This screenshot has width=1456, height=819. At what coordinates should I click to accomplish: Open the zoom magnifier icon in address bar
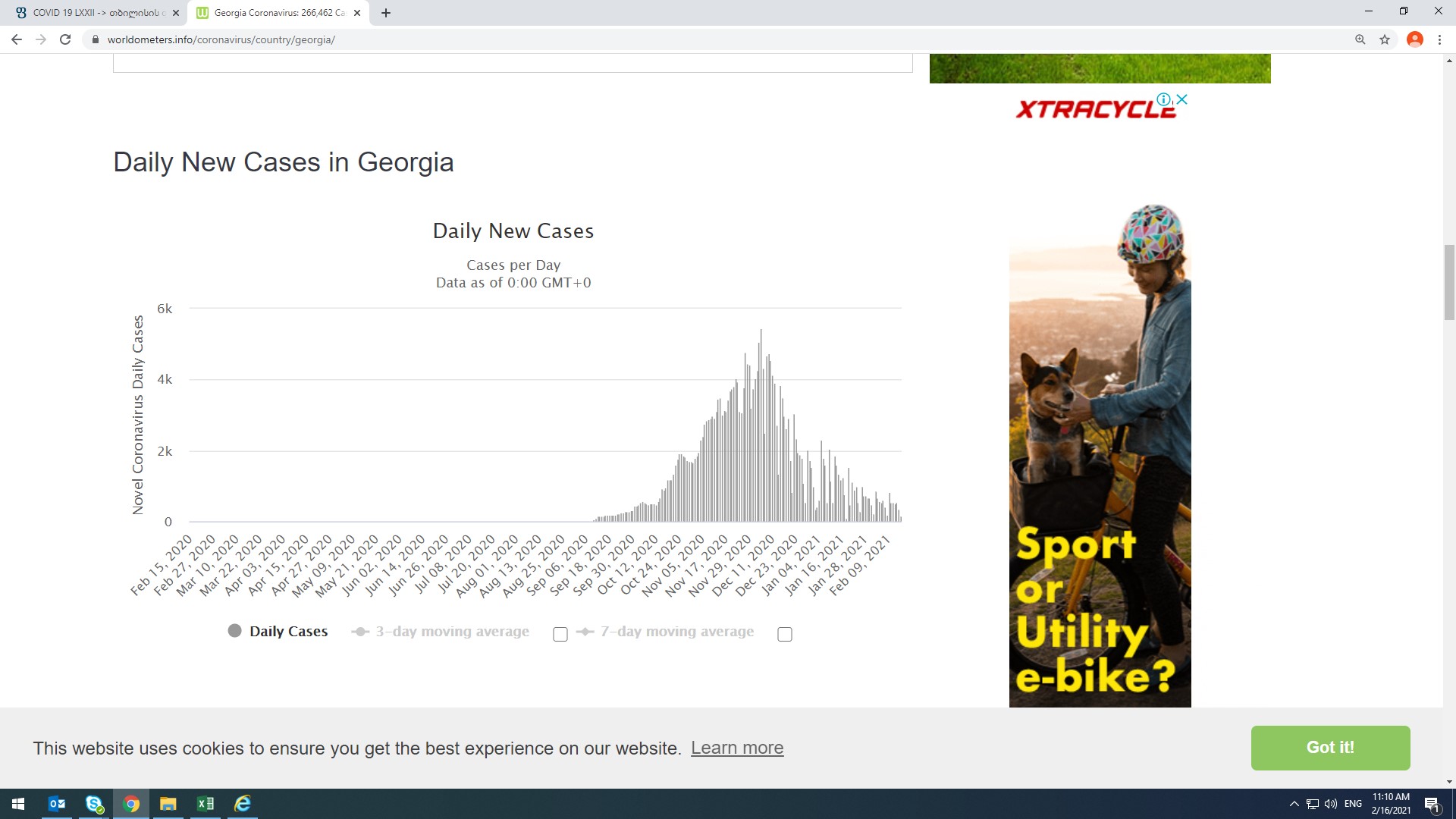coord(1360,39)
